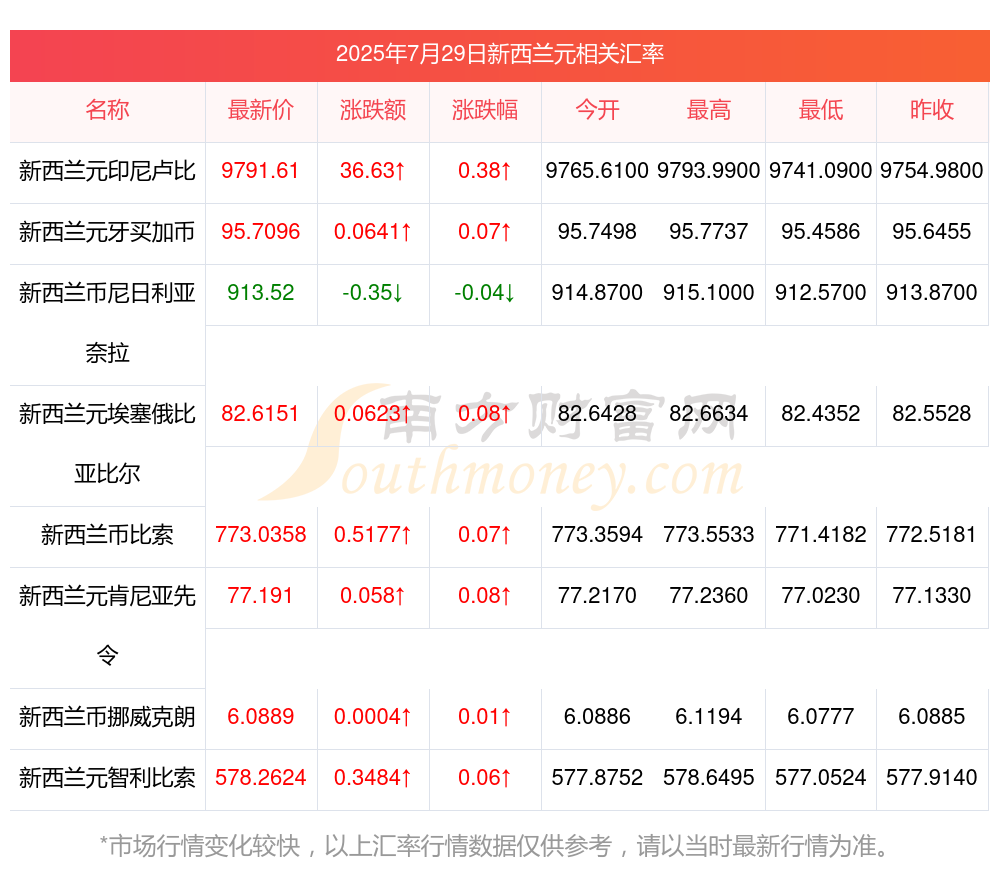Click change percent -0.04↓
This screenshot has width=1000, height=877.
click(x=485, y=293)
